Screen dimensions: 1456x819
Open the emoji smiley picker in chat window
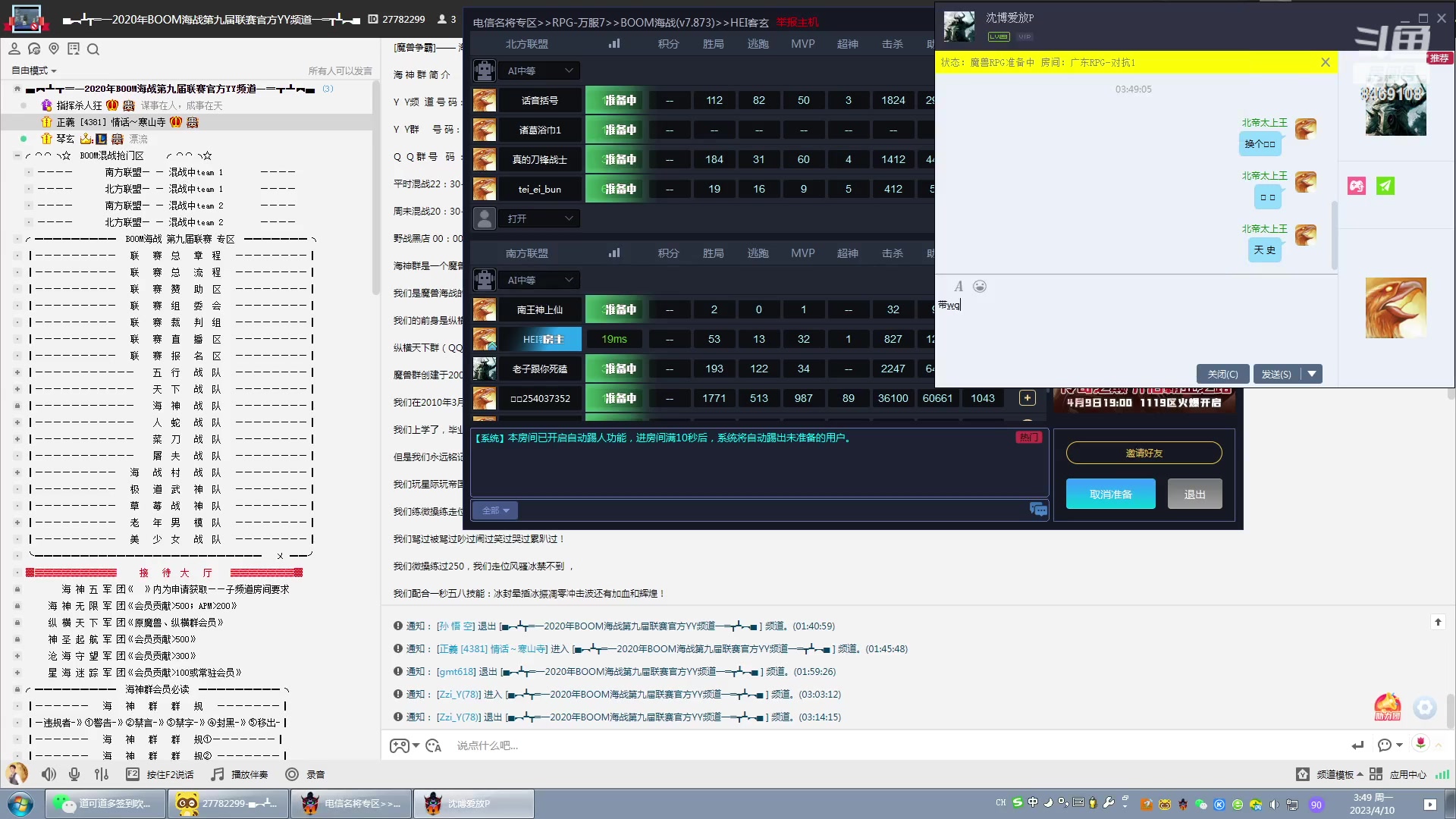pos(980,287)
